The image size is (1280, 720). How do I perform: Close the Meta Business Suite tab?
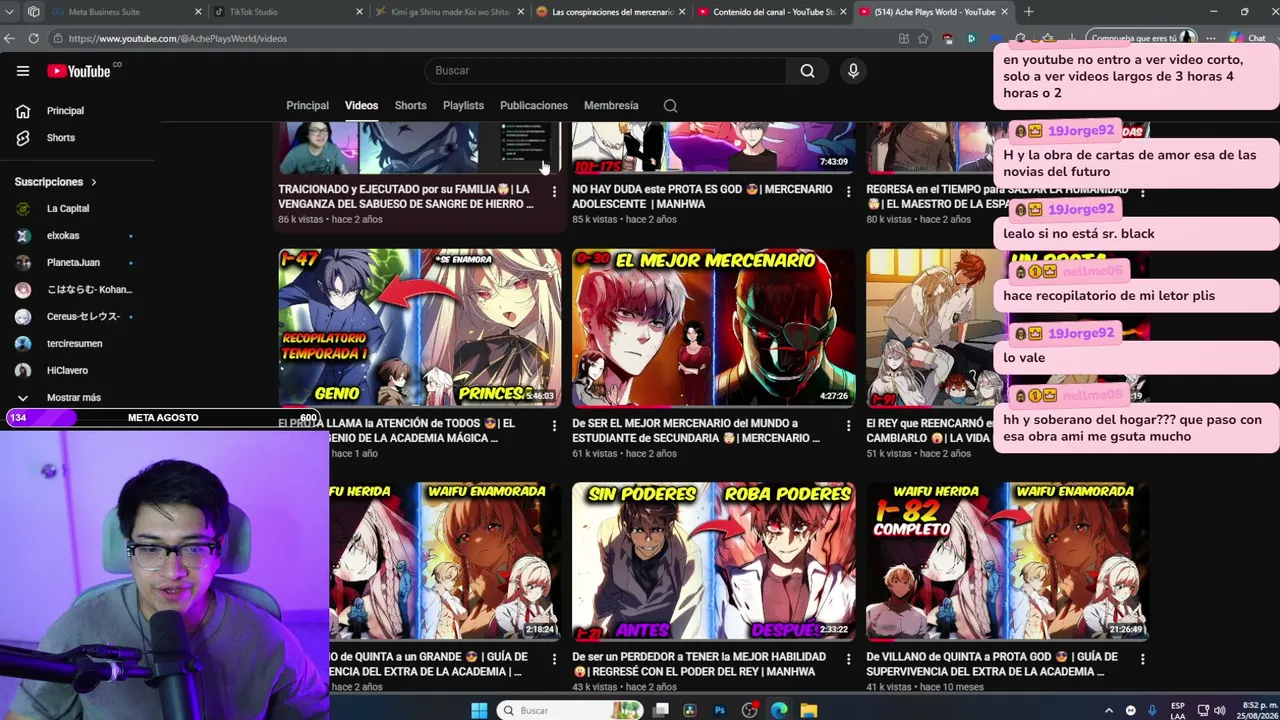coord(198,12)
